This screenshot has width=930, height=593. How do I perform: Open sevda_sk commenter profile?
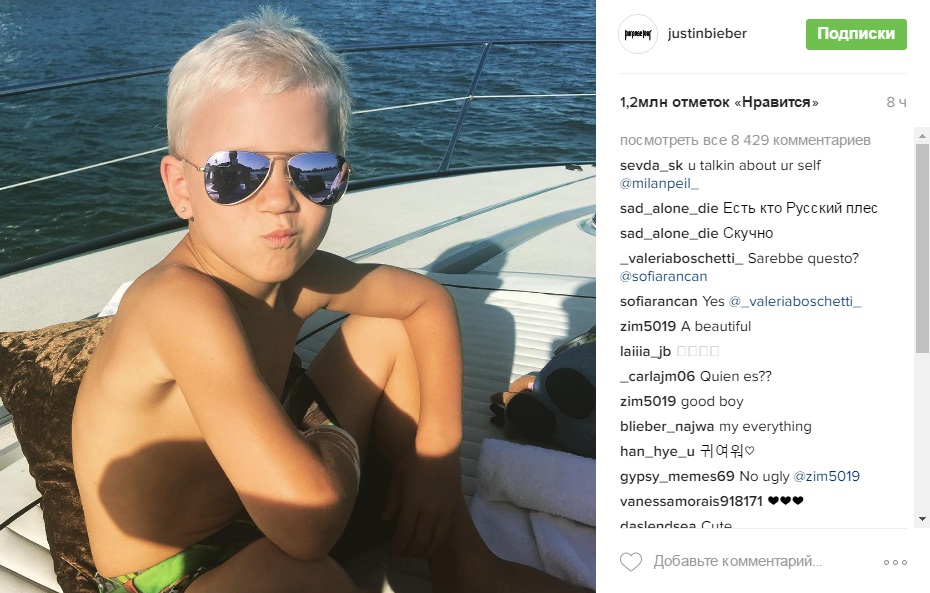651,165
